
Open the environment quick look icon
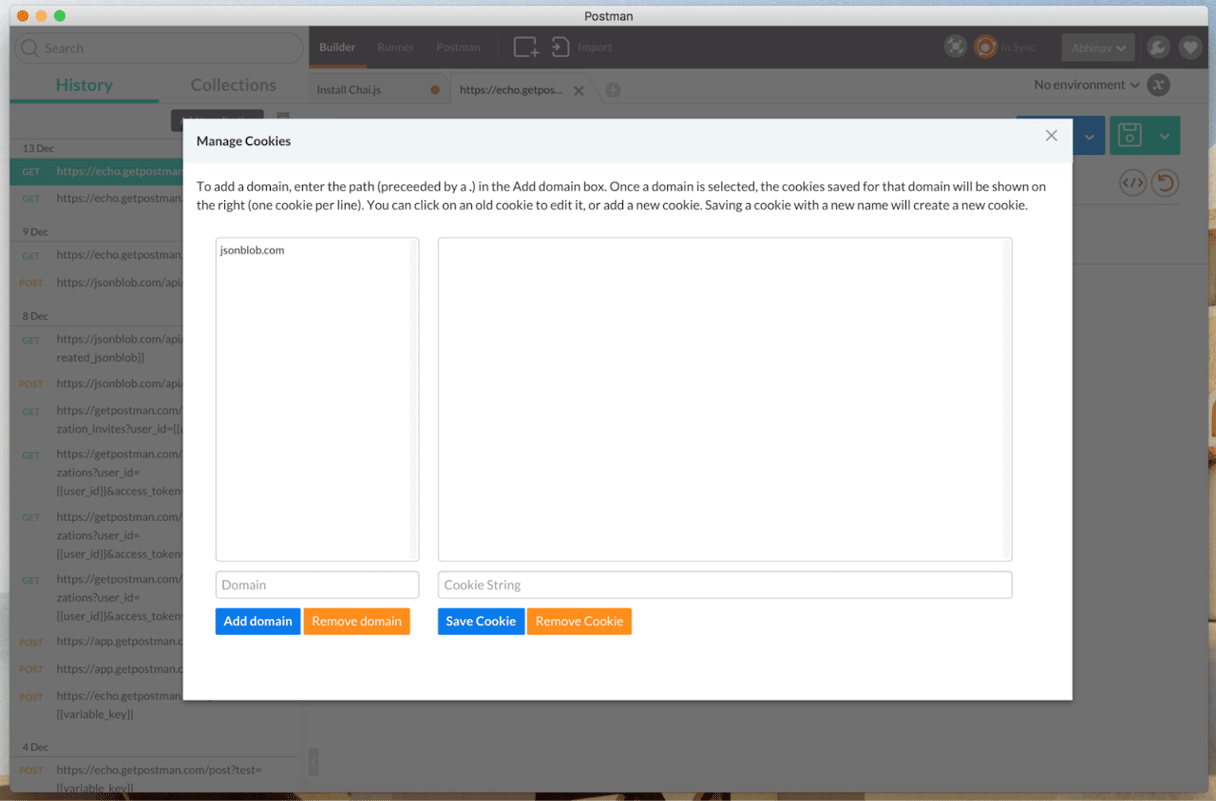click(1159, 85)
